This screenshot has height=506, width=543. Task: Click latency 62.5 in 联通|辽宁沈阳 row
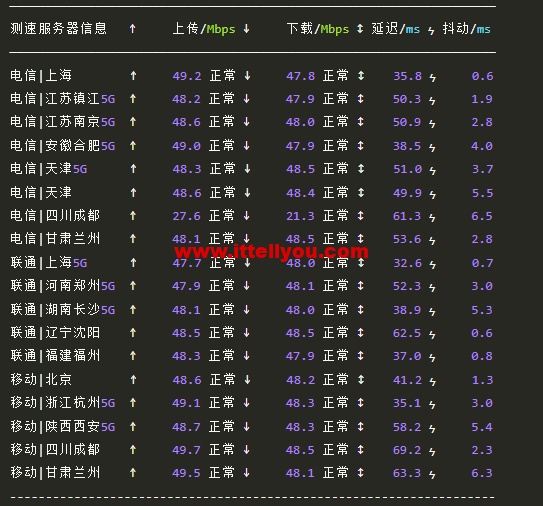(407, 333)
